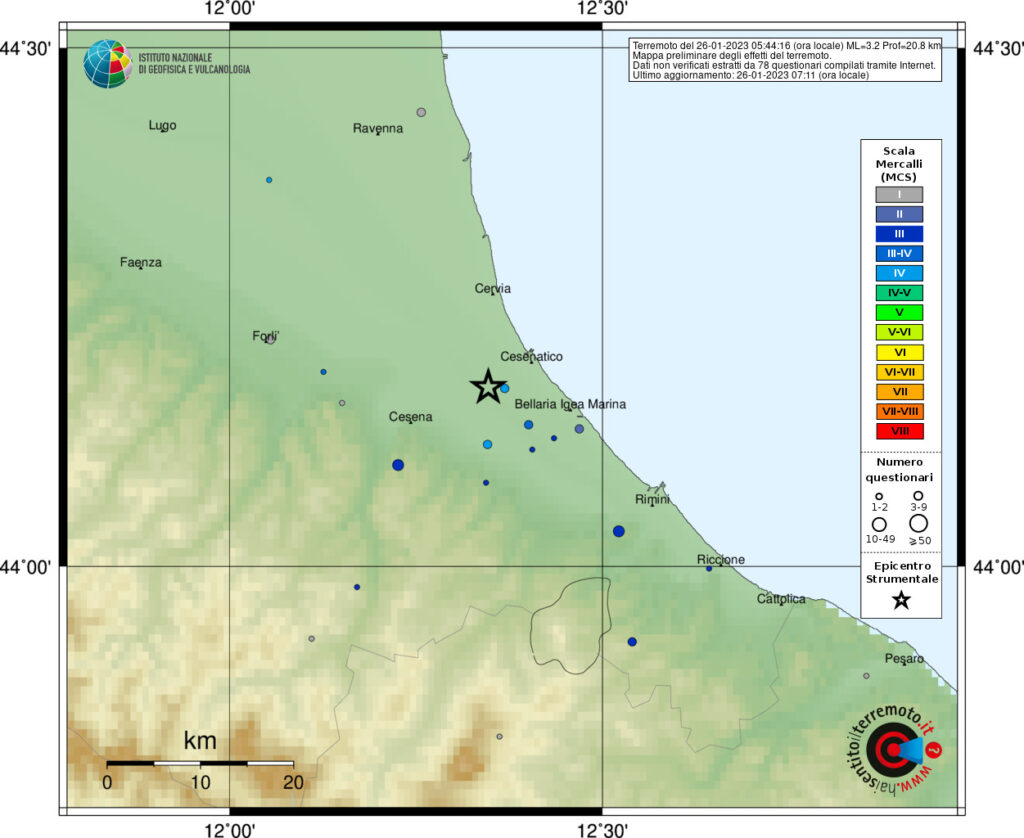Screen dimensions: 1024x838
Task: Click the epicenter star symbol in the legend
Action: [901, 600]
